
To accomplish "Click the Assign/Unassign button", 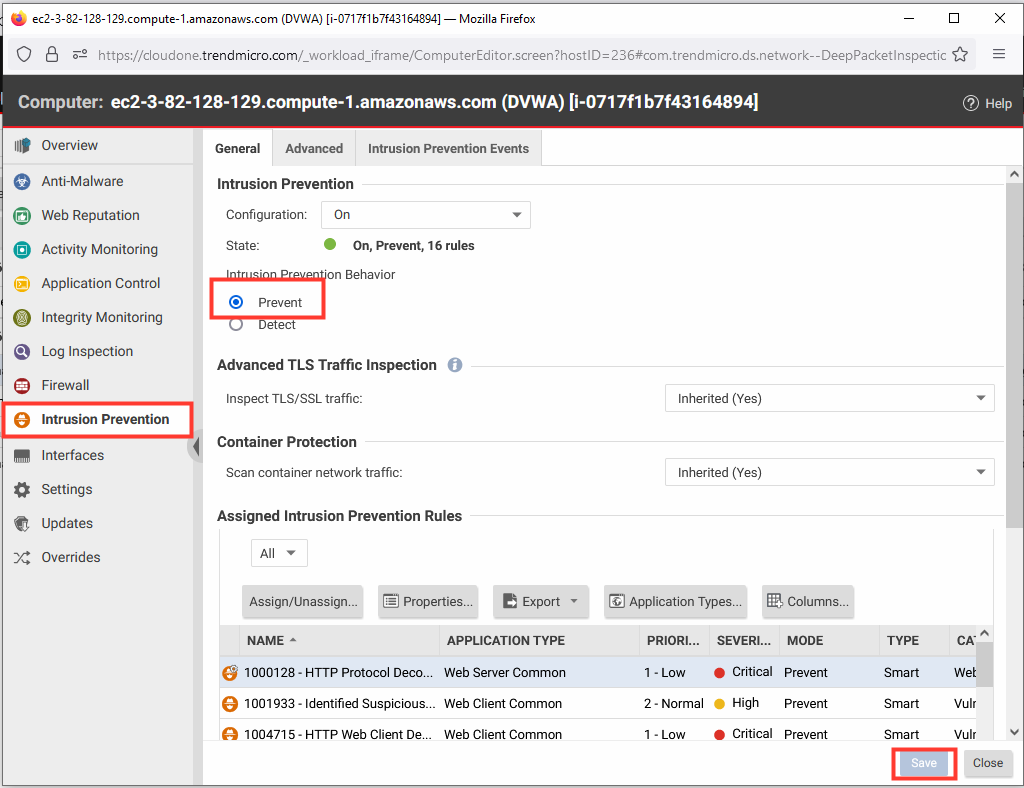I will pos(303,601).
